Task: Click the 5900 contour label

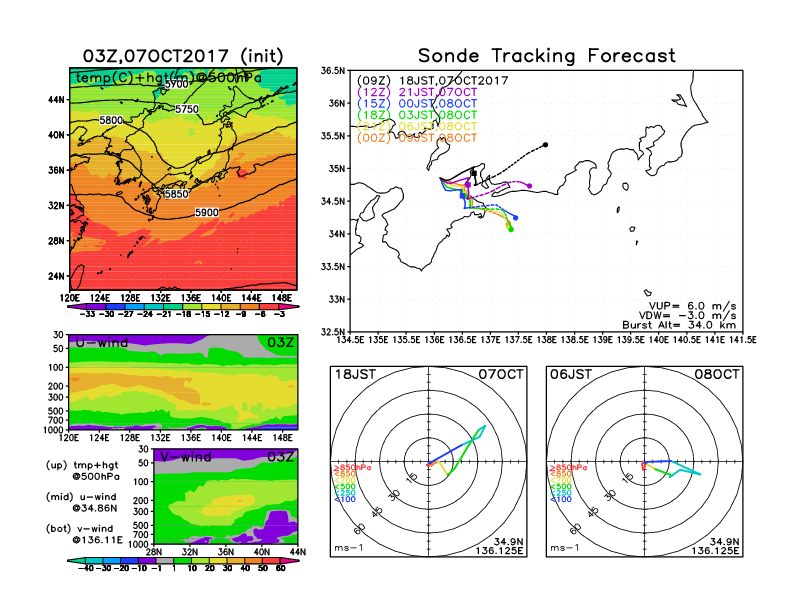Action: pos(207,213)
